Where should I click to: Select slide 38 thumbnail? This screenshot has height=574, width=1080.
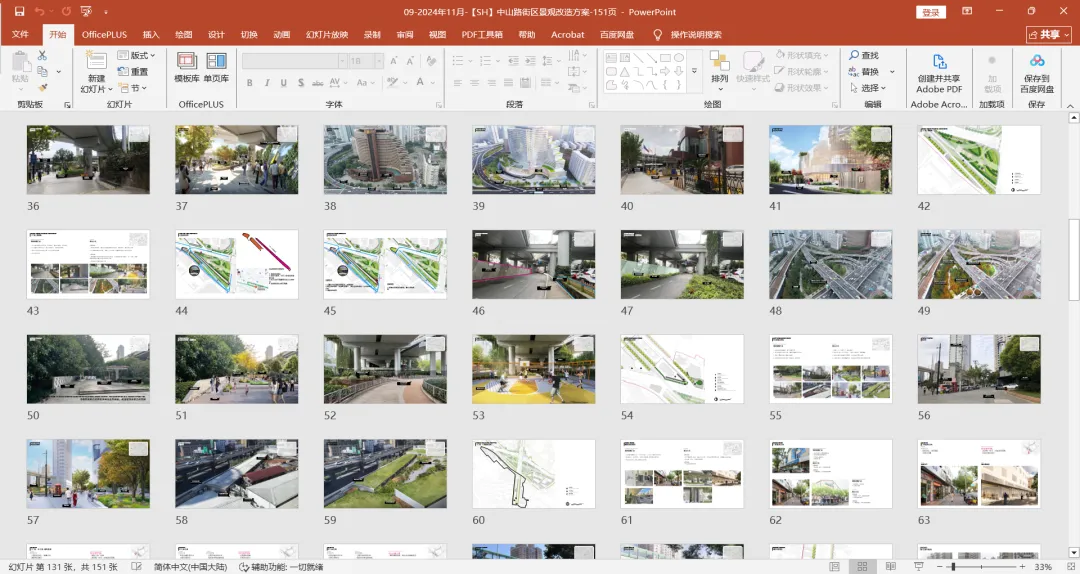point(385,160)
